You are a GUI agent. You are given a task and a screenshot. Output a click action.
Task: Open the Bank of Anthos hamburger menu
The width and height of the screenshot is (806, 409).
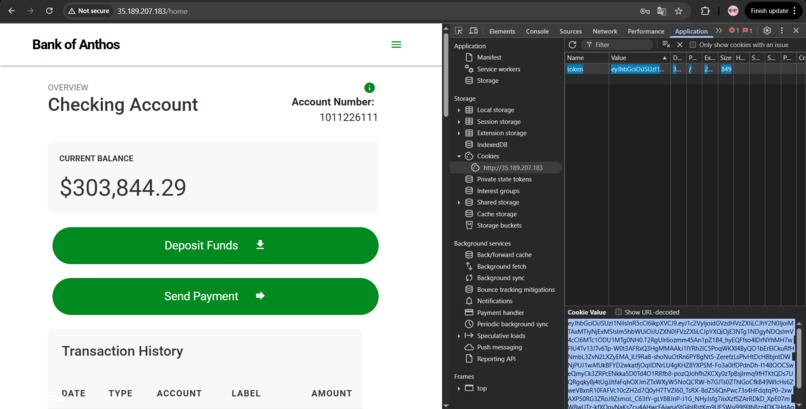click(x=396, y=45)
